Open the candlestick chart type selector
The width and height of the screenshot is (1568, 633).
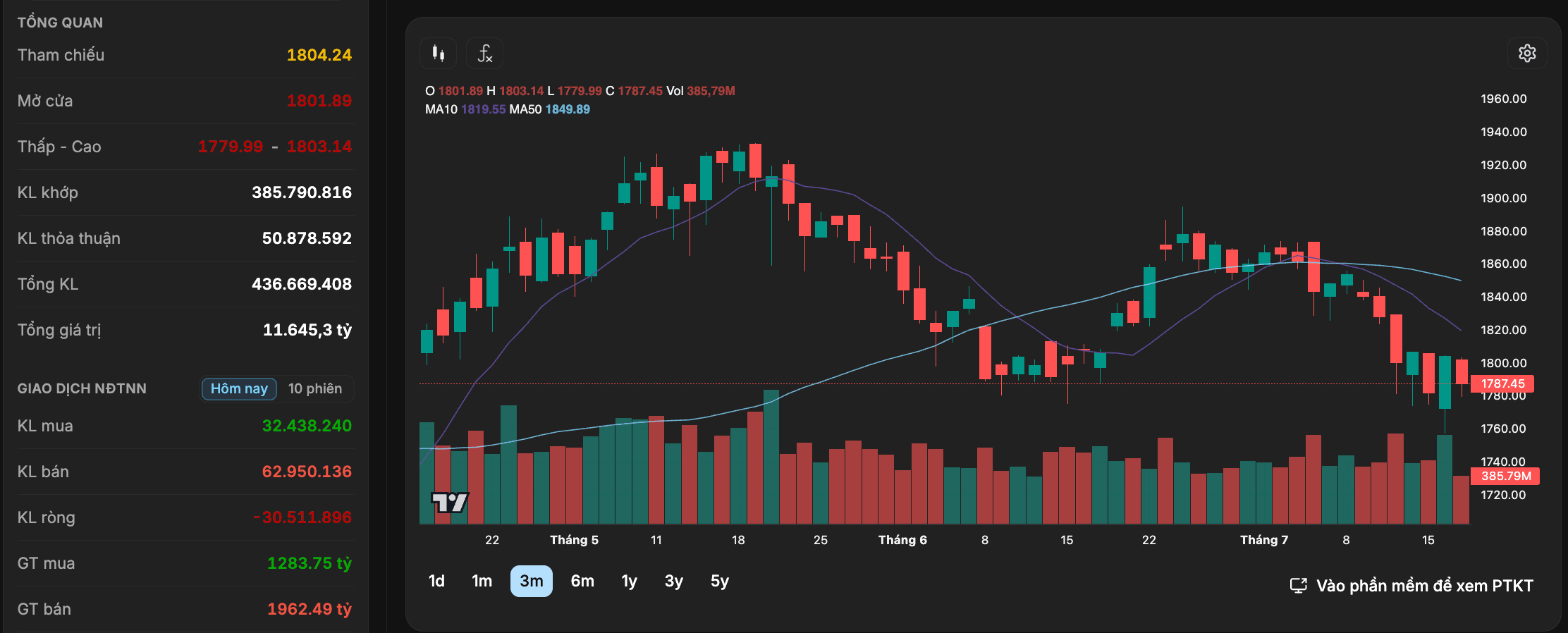point(438,54)
